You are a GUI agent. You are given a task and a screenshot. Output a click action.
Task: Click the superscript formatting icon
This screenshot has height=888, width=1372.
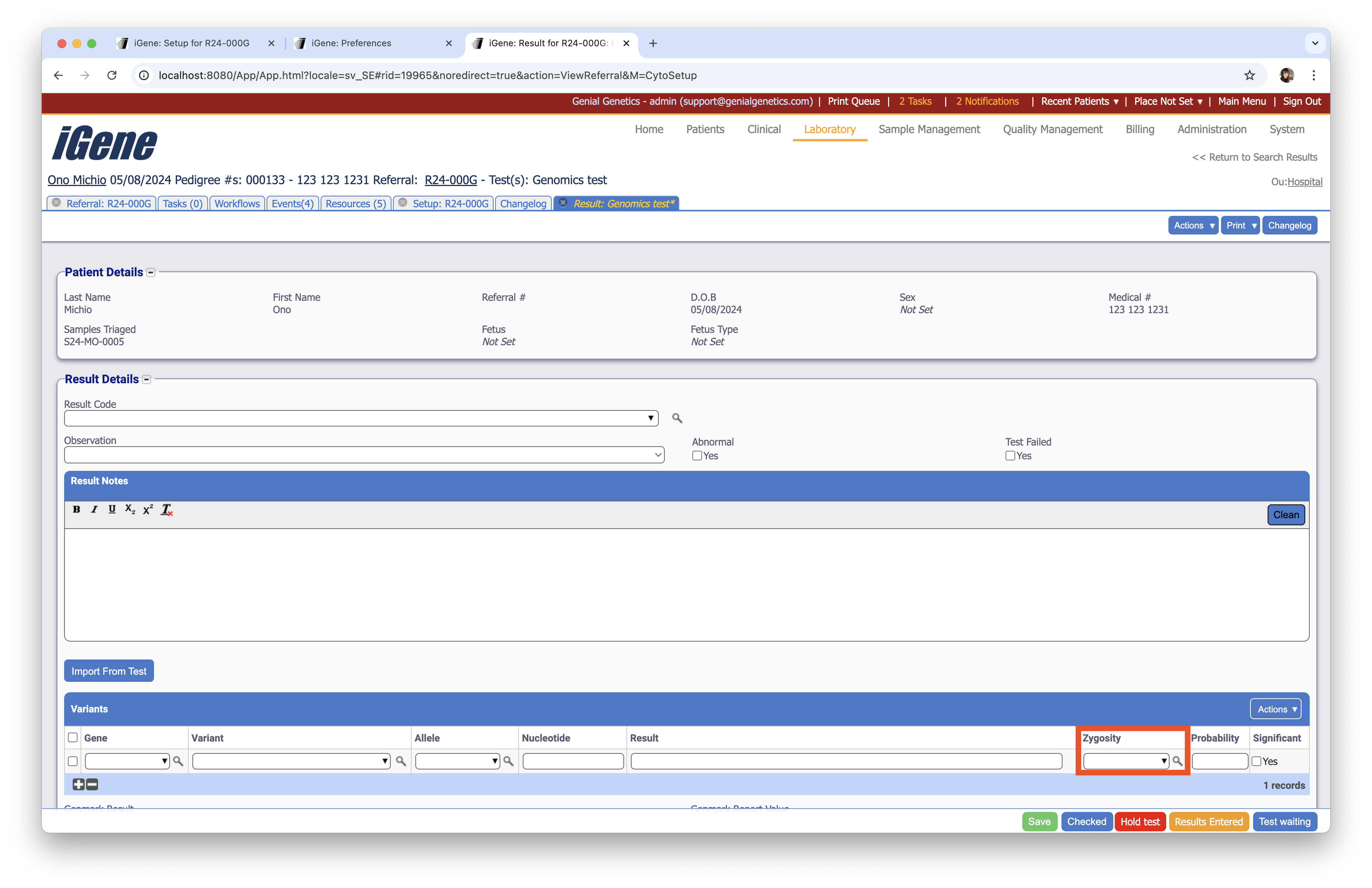pos(148,509)
